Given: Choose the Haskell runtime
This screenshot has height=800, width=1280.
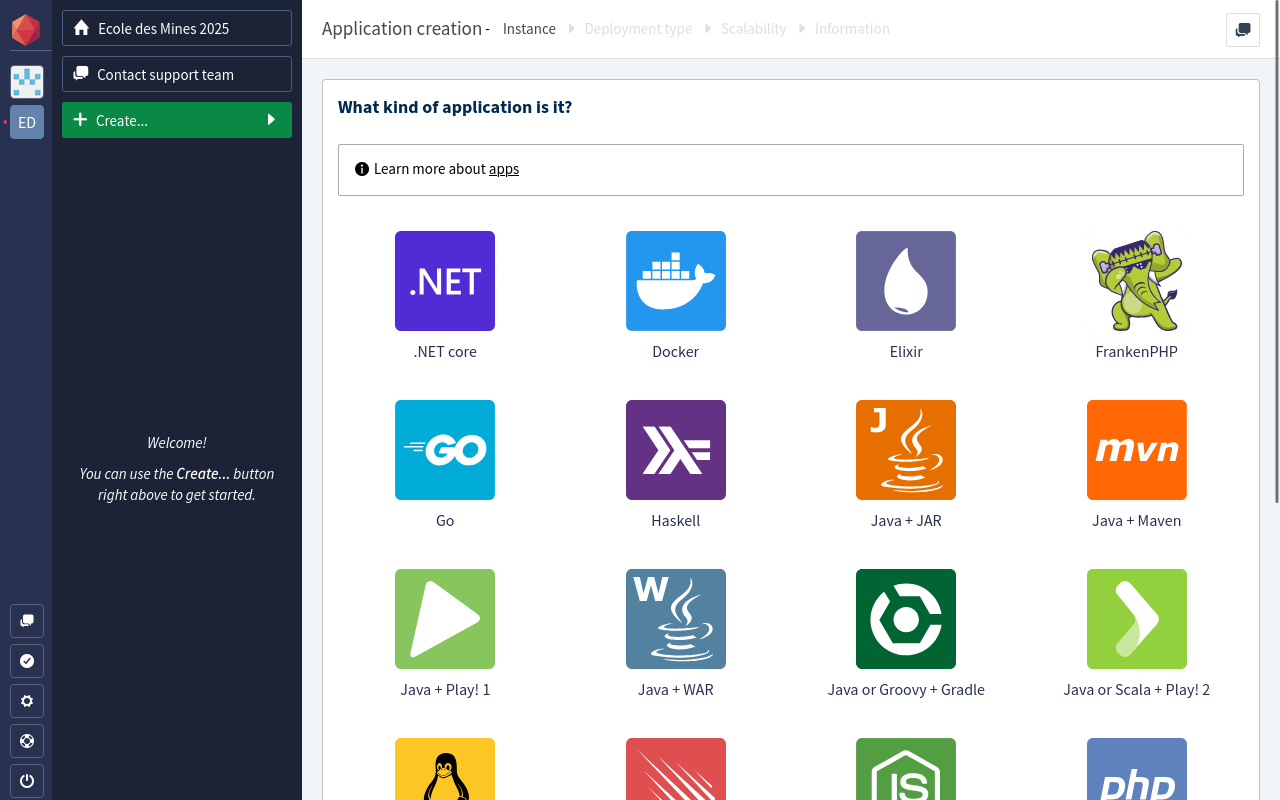Looking at the screenshot, I should 675,450.
